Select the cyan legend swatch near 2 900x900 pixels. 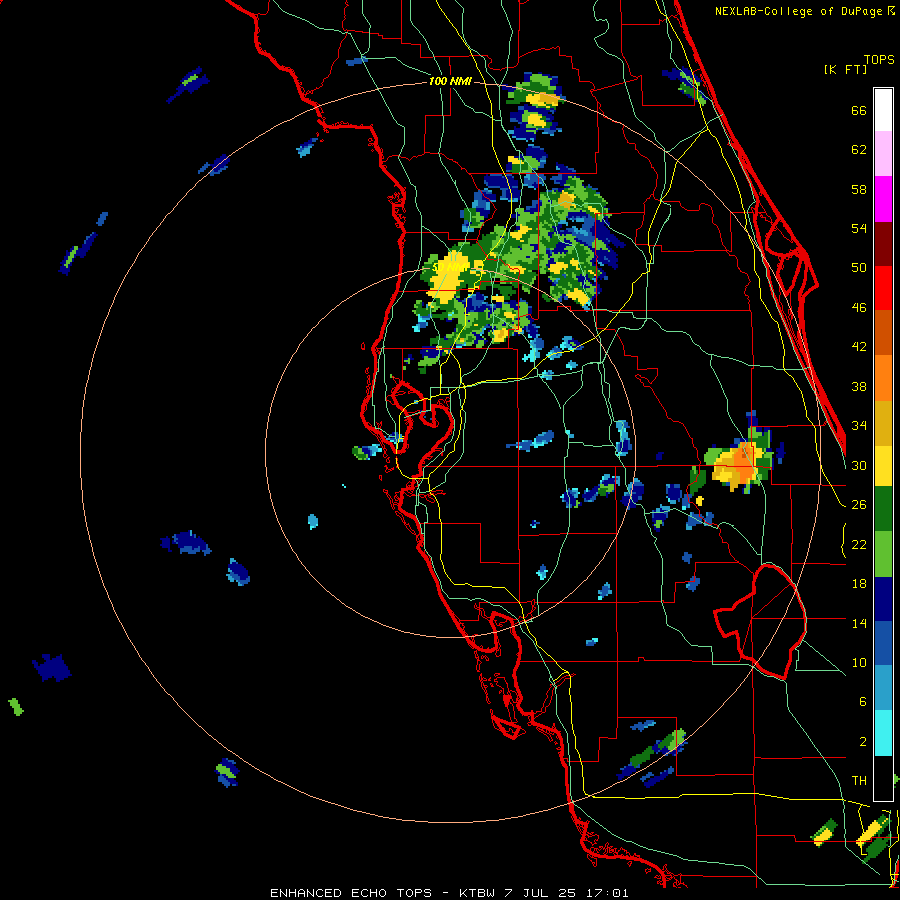(x=883, y=733)
